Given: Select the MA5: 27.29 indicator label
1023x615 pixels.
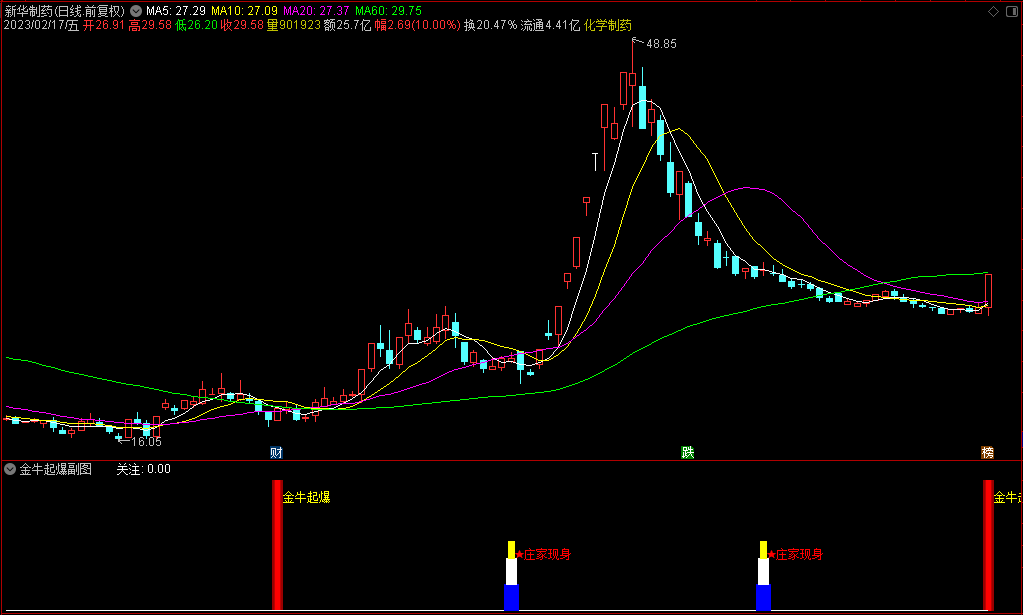Looking at the screenshot, I should coord(176,11).
